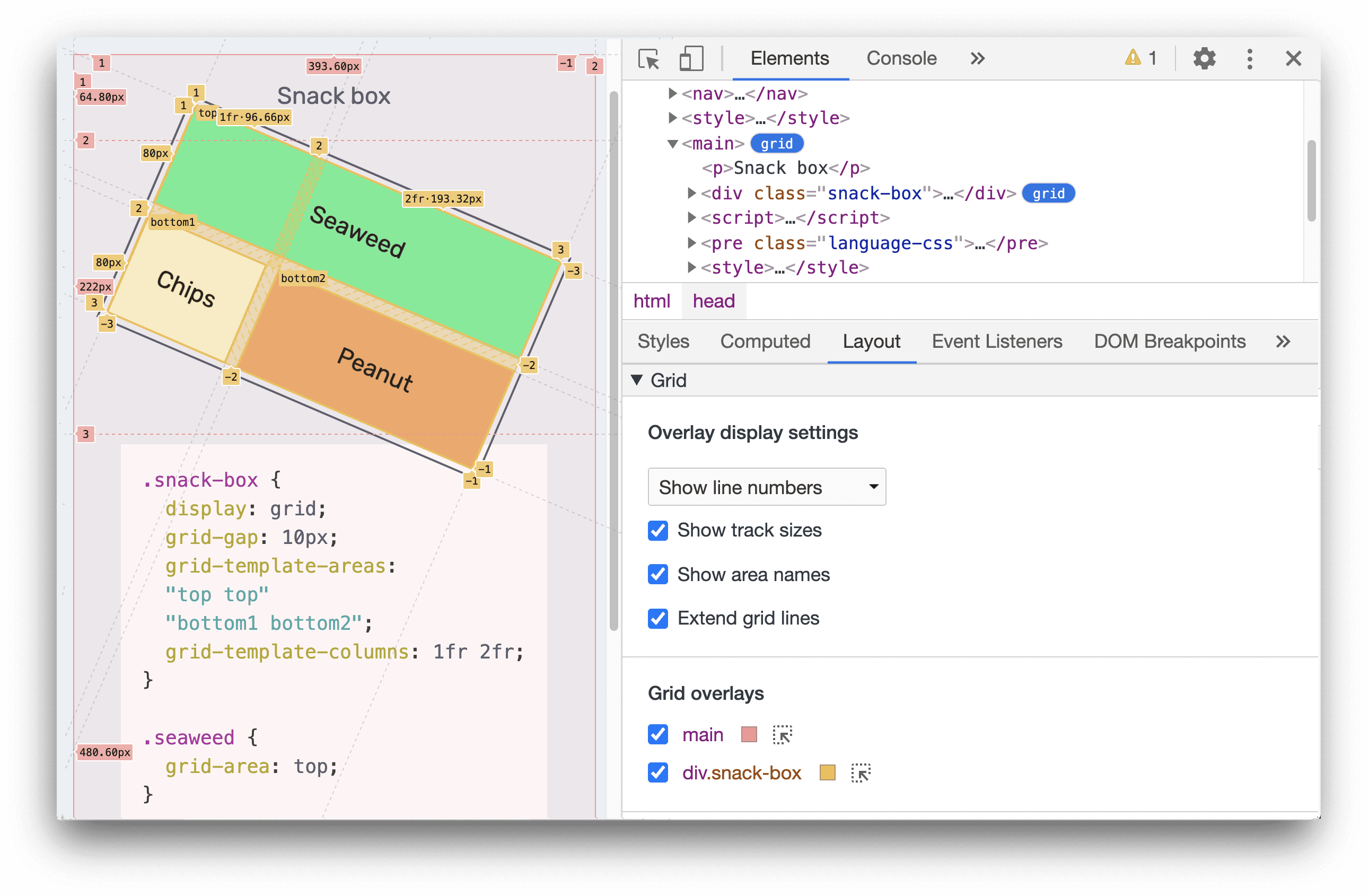Toggle Show track sizes checkbox
This screenshot has height=896, width=1369.
[x=657, y=529]
